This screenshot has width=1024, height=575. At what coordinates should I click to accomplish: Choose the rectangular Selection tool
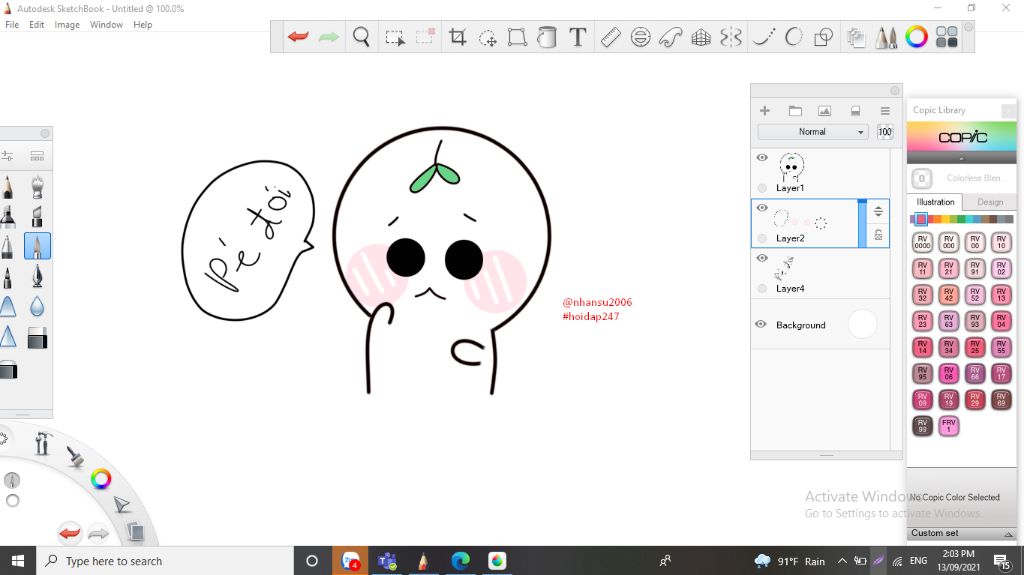(394, 37)
